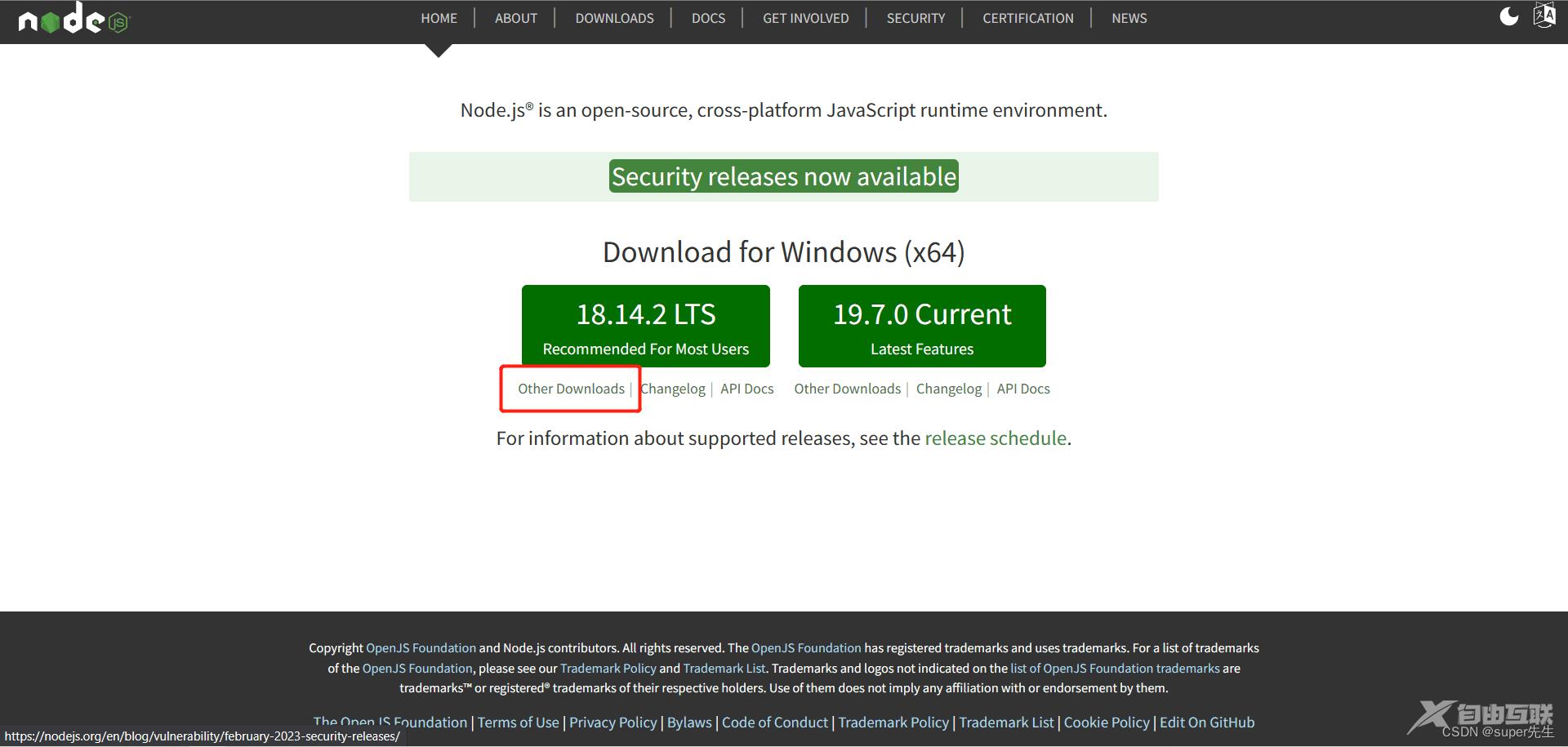Open the GET INVOLVED nav item
Viewport: 1568px width, 747px height.
pyautogui.click(x=805, y=18)
